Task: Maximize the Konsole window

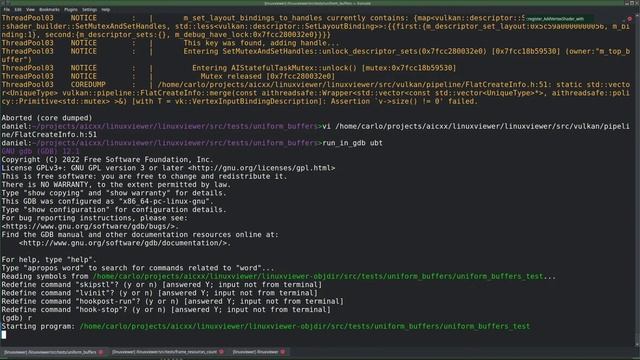Action: coord(632,3)
